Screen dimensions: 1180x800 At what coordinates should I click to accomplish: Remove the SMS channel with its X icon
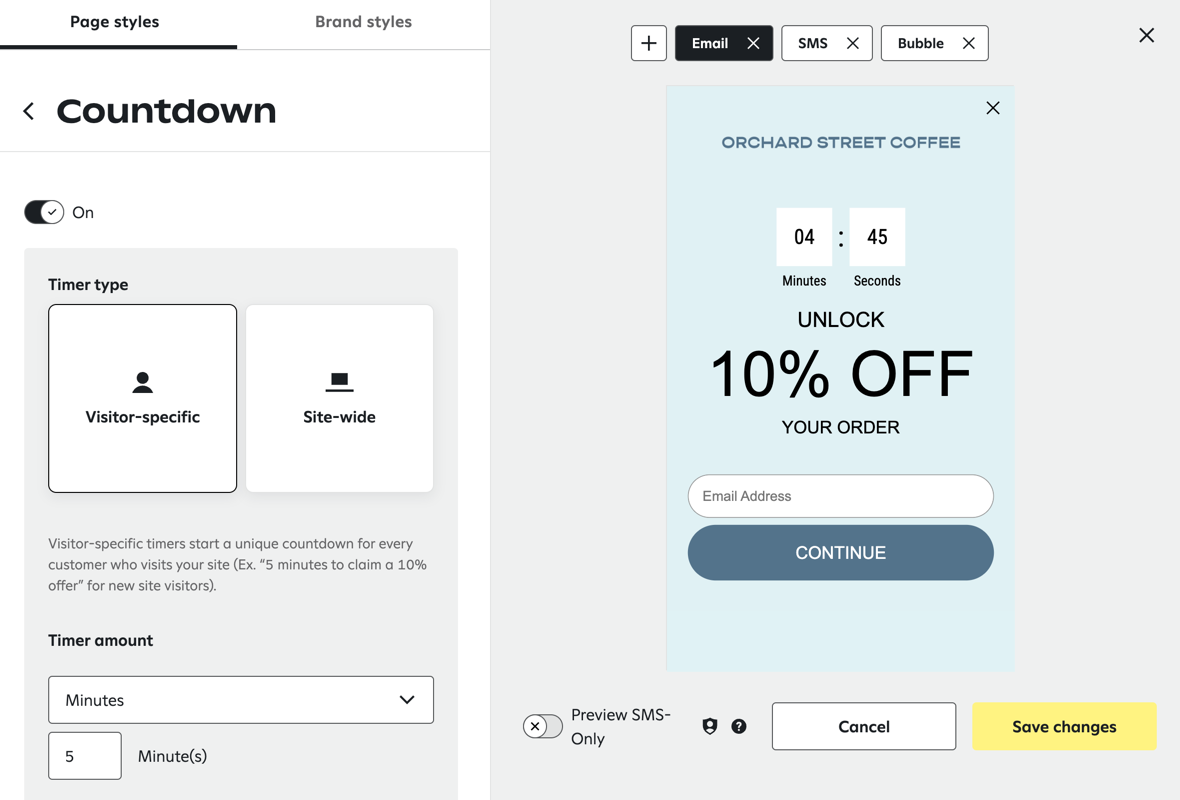click(853, 43)
